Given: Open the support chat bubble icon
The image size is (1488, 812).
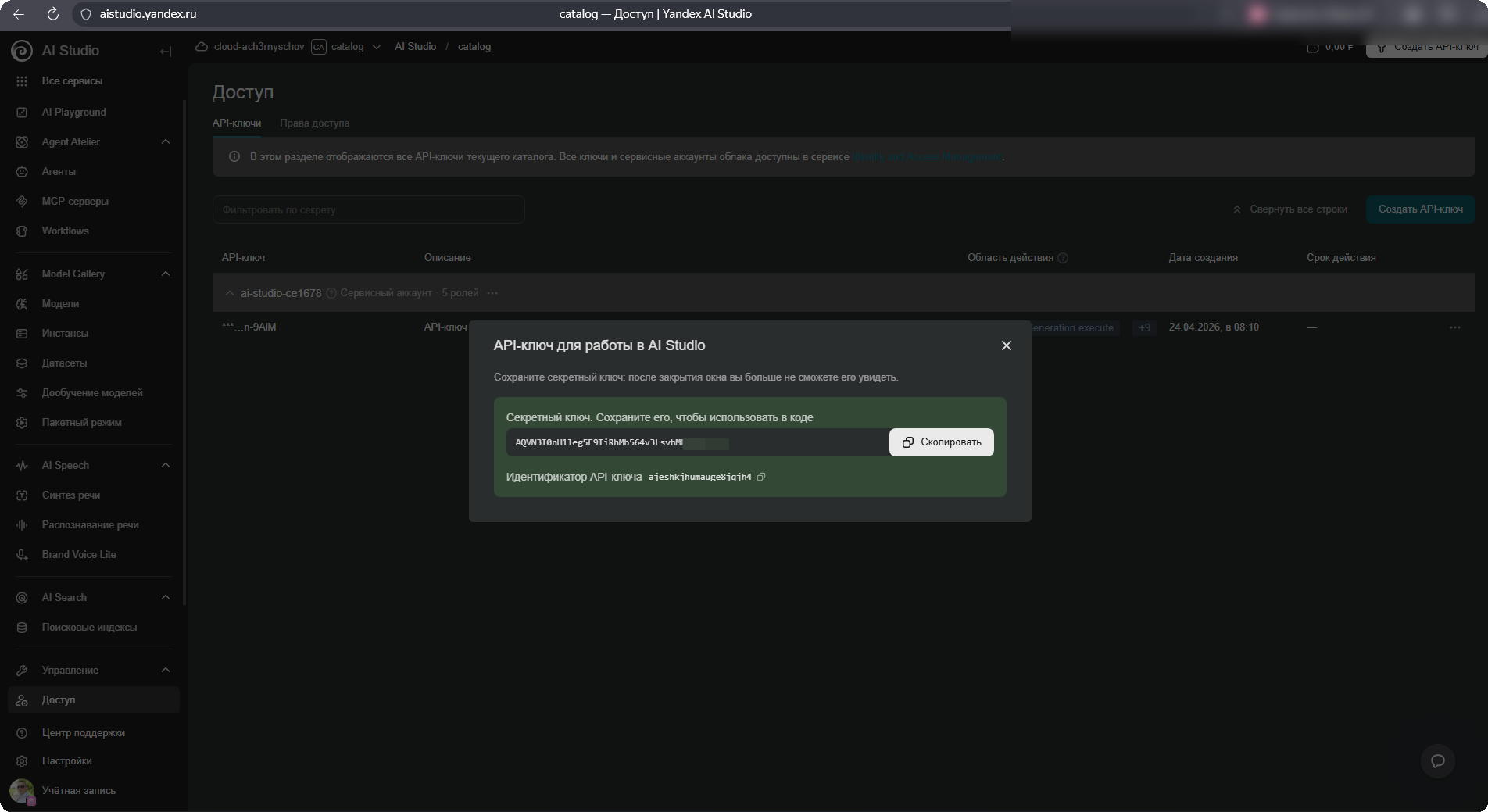Looking at the screenshot, I should pyautogui.click(x=1437, y=761).
